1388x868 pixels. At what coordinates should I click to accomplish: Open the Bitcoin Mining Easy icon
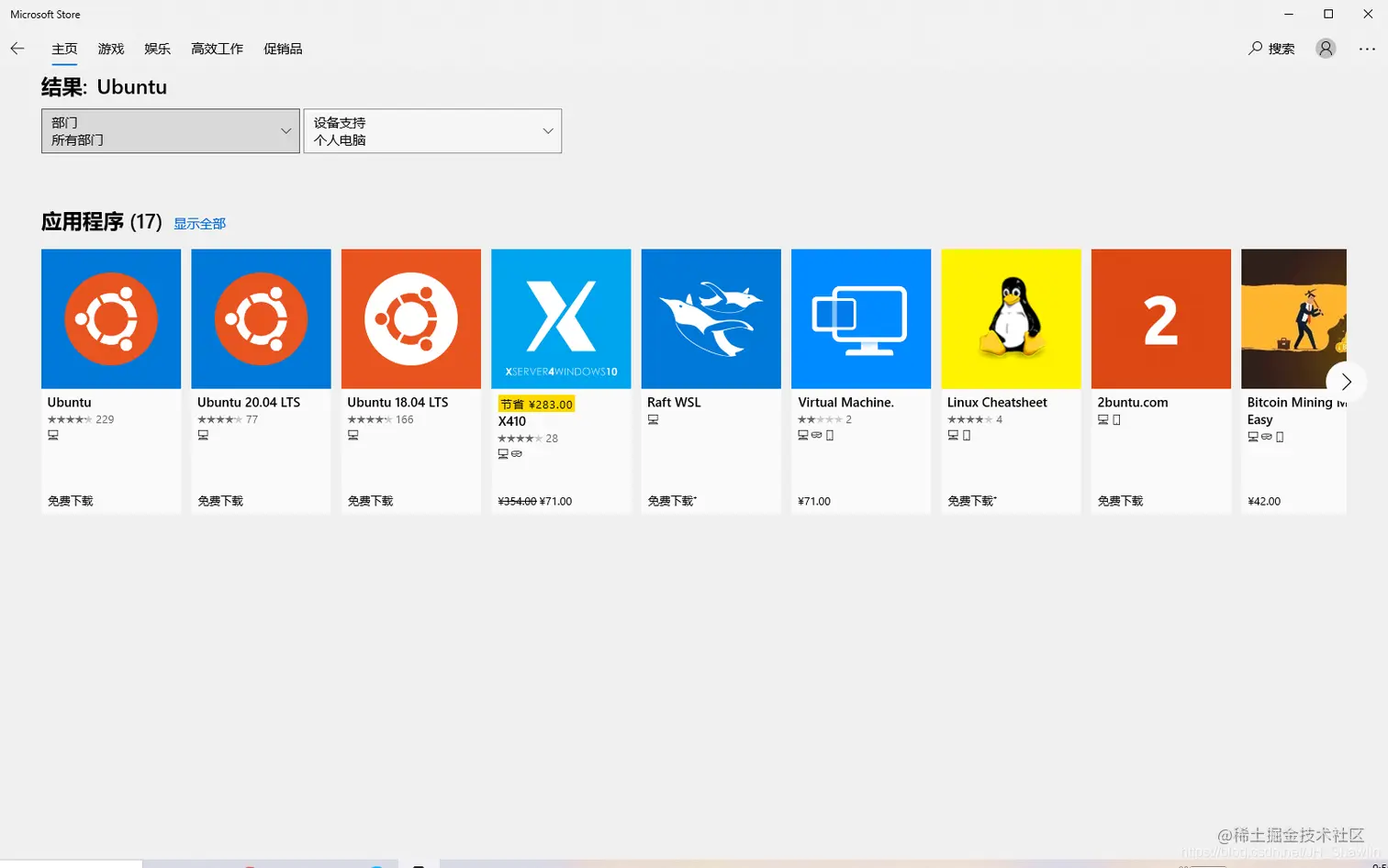1293,318
